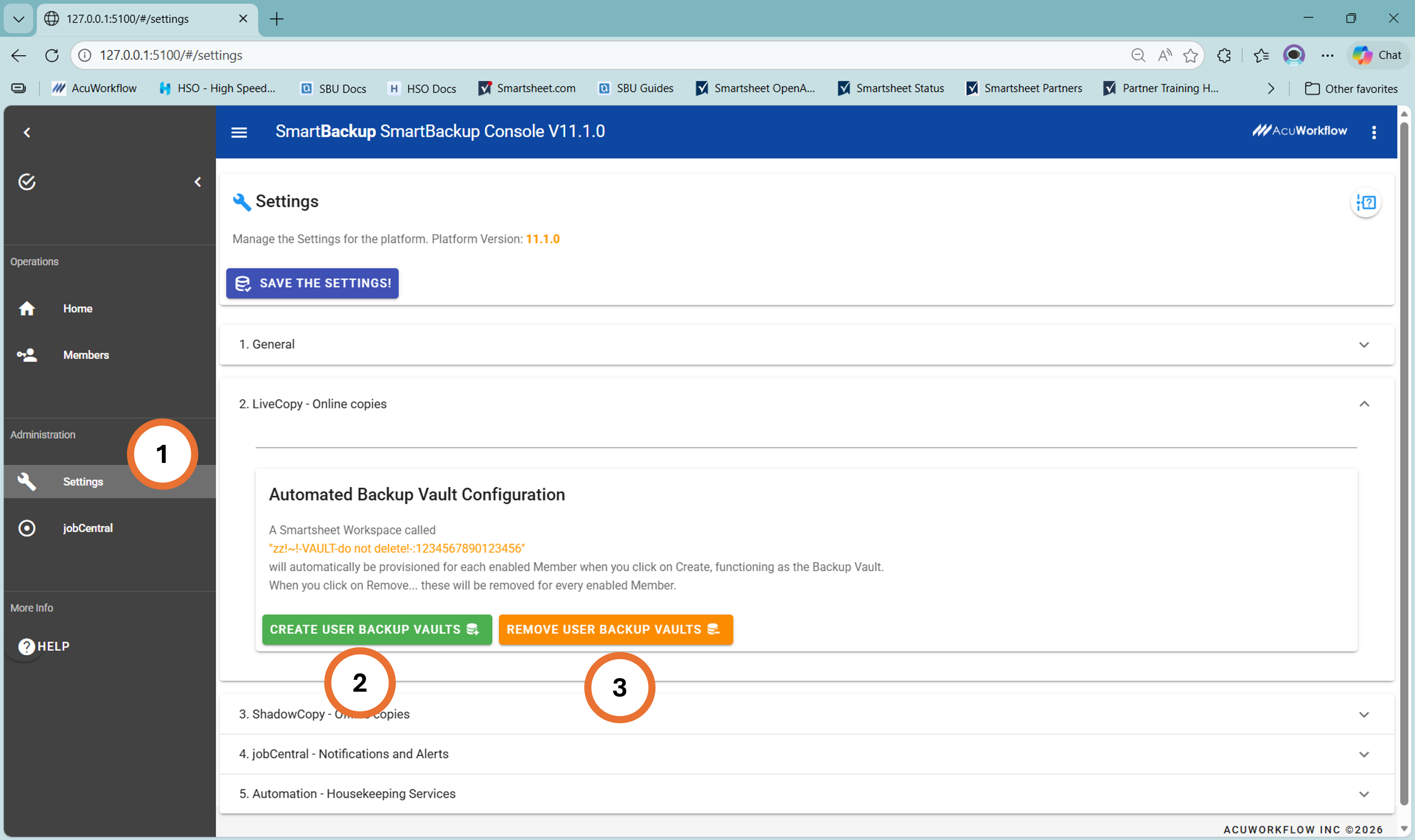
Task: Open the hamburger menu in header
Action: [x=239, y=132]
